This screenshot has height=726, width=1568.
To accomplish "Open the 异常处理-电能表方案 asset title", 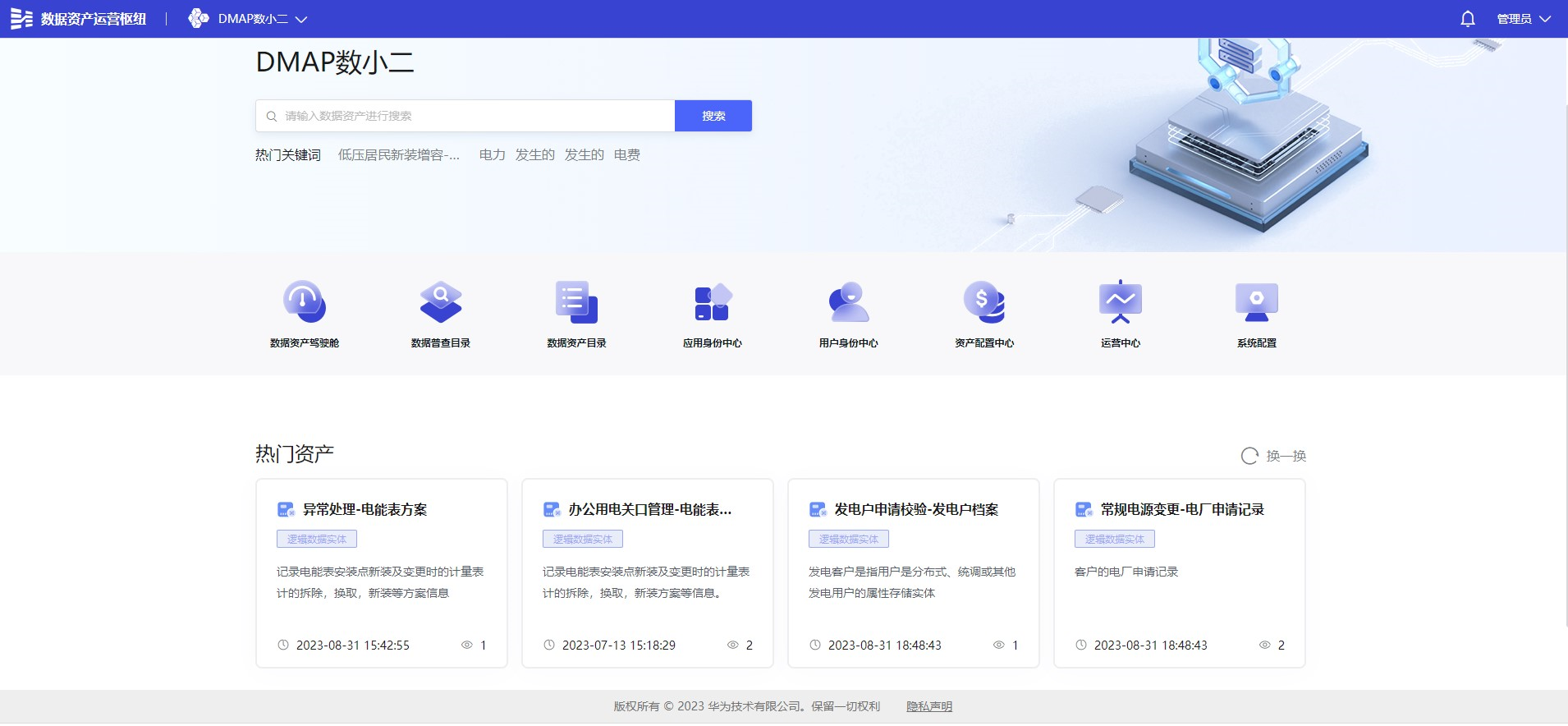I will click(365, 510).
